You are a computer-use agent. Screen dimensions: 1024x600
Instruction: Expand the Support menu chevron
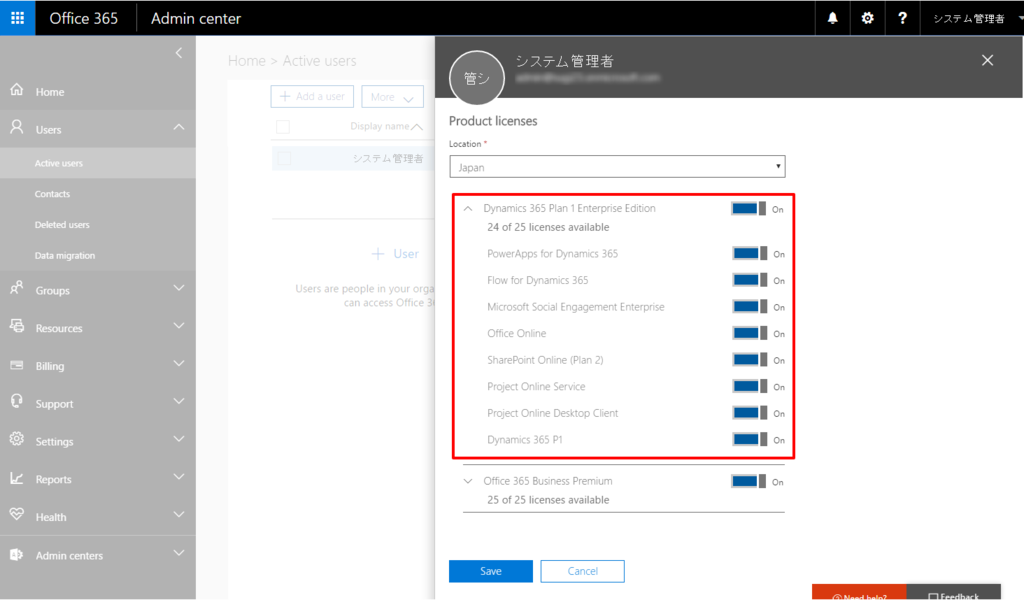tap(178, 402)
